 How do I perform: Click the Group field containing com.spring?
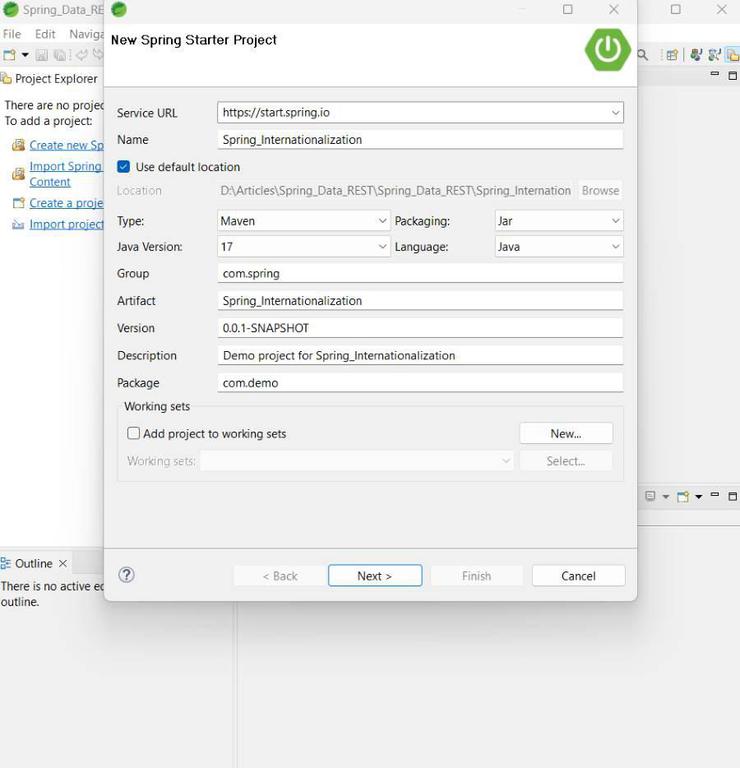[420, 273]
